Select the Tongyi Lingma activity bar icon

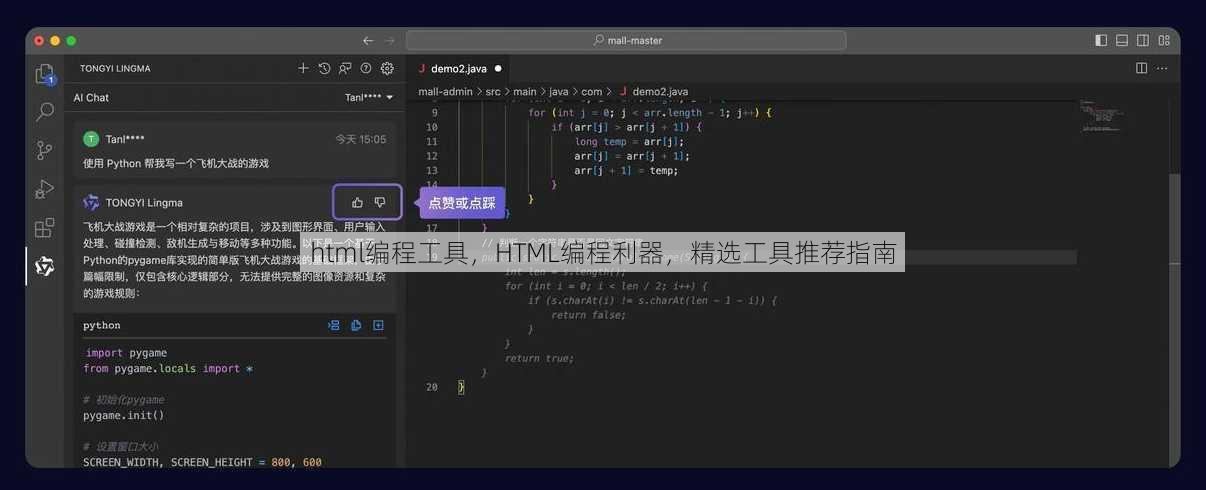pos(45,266)
